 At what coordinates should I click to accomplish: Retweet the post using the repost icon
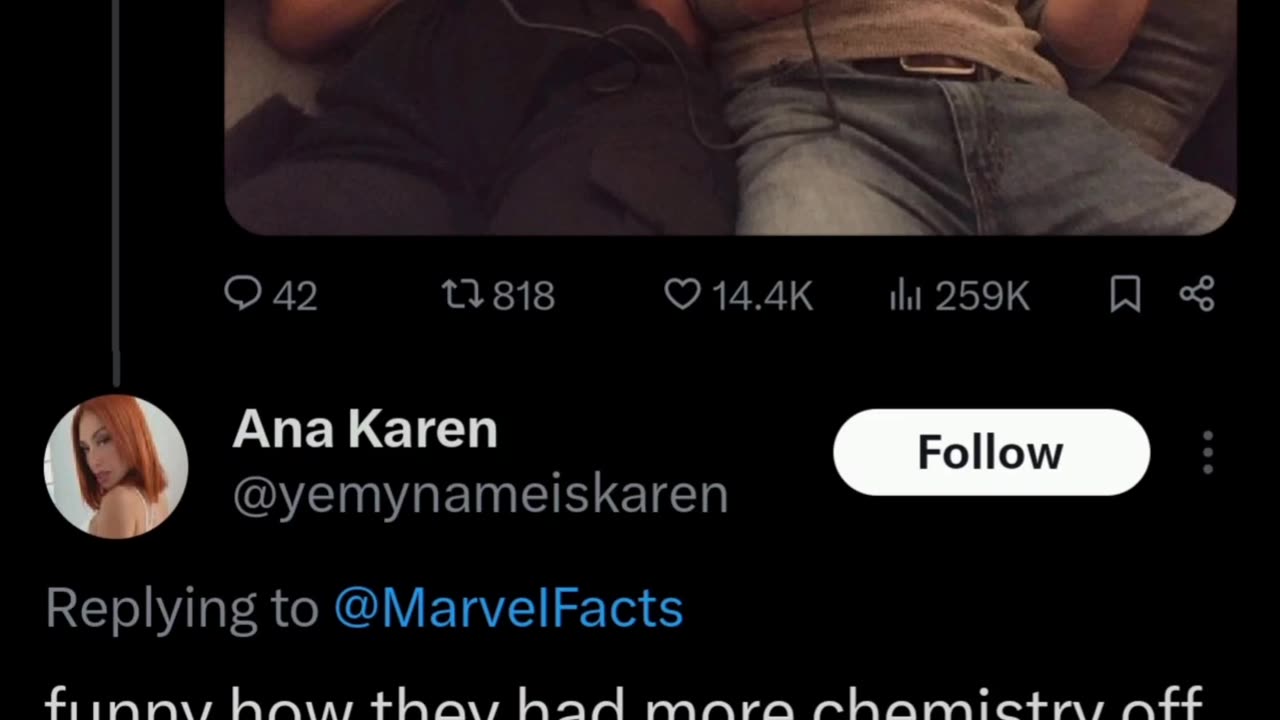(x=464, y=294)
